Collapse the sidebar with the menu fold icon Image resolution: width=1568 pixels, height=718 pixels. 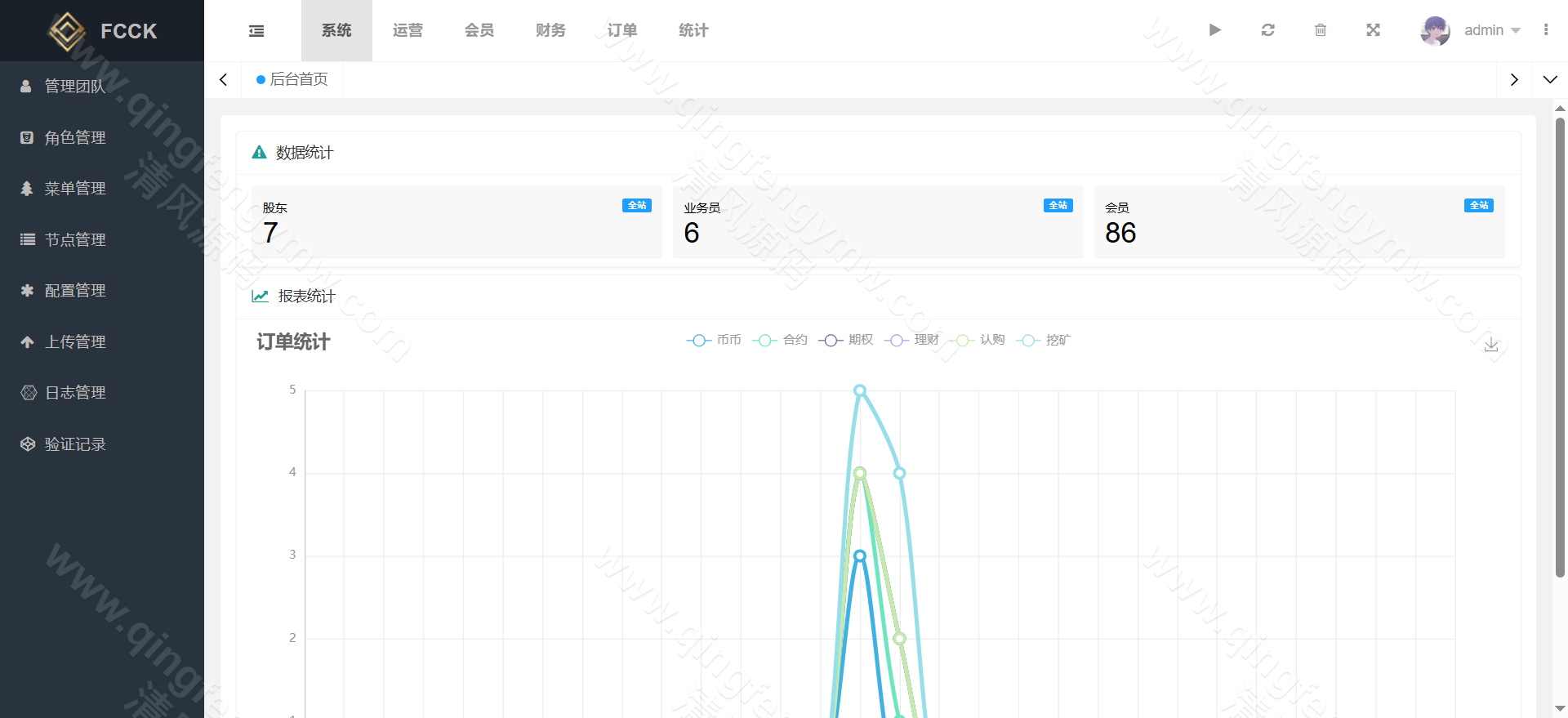pyautogui.click(x=256, y=31)
